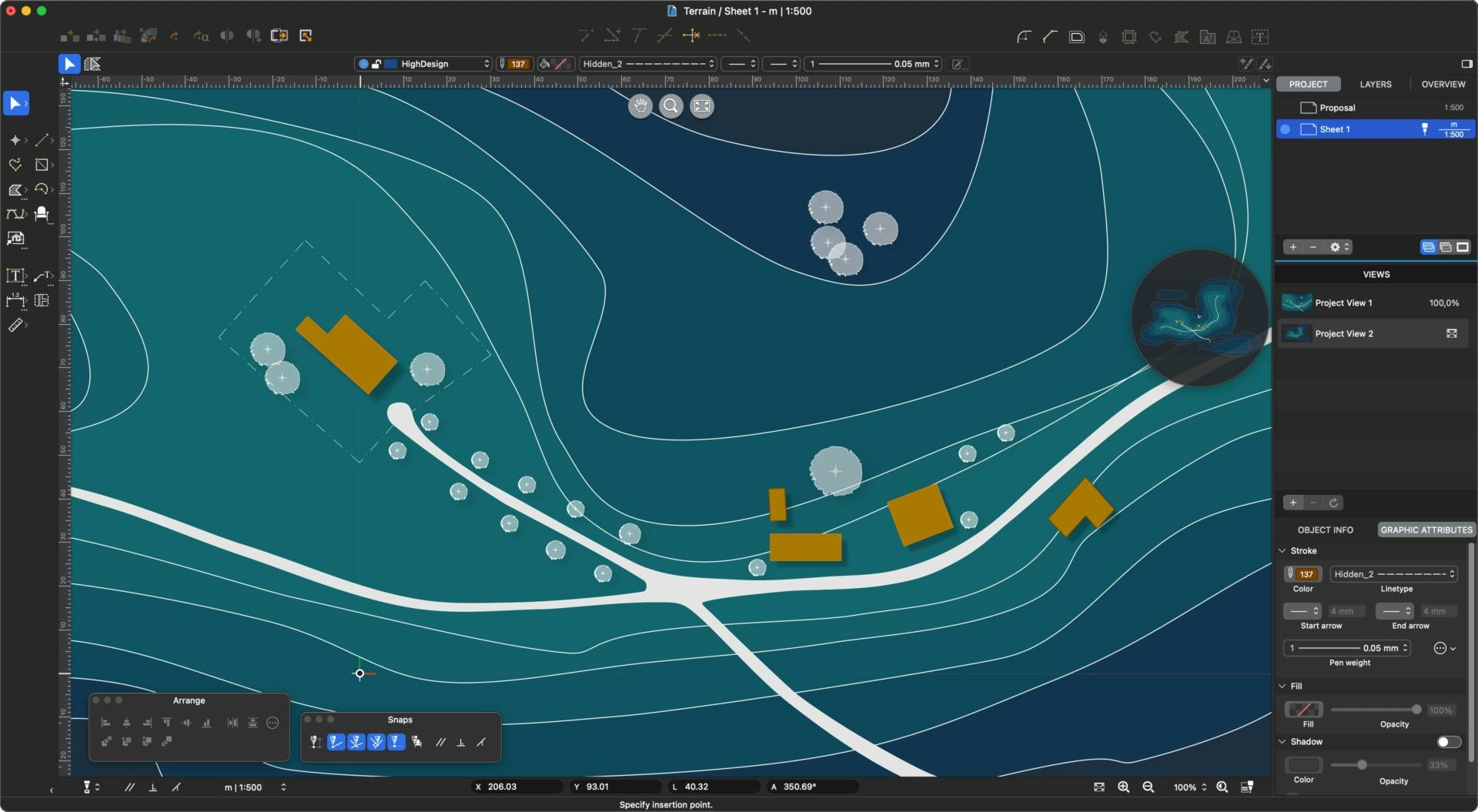
Task: Click the magnifier zoom button on the canvas
Action: (x=671, y=106)
